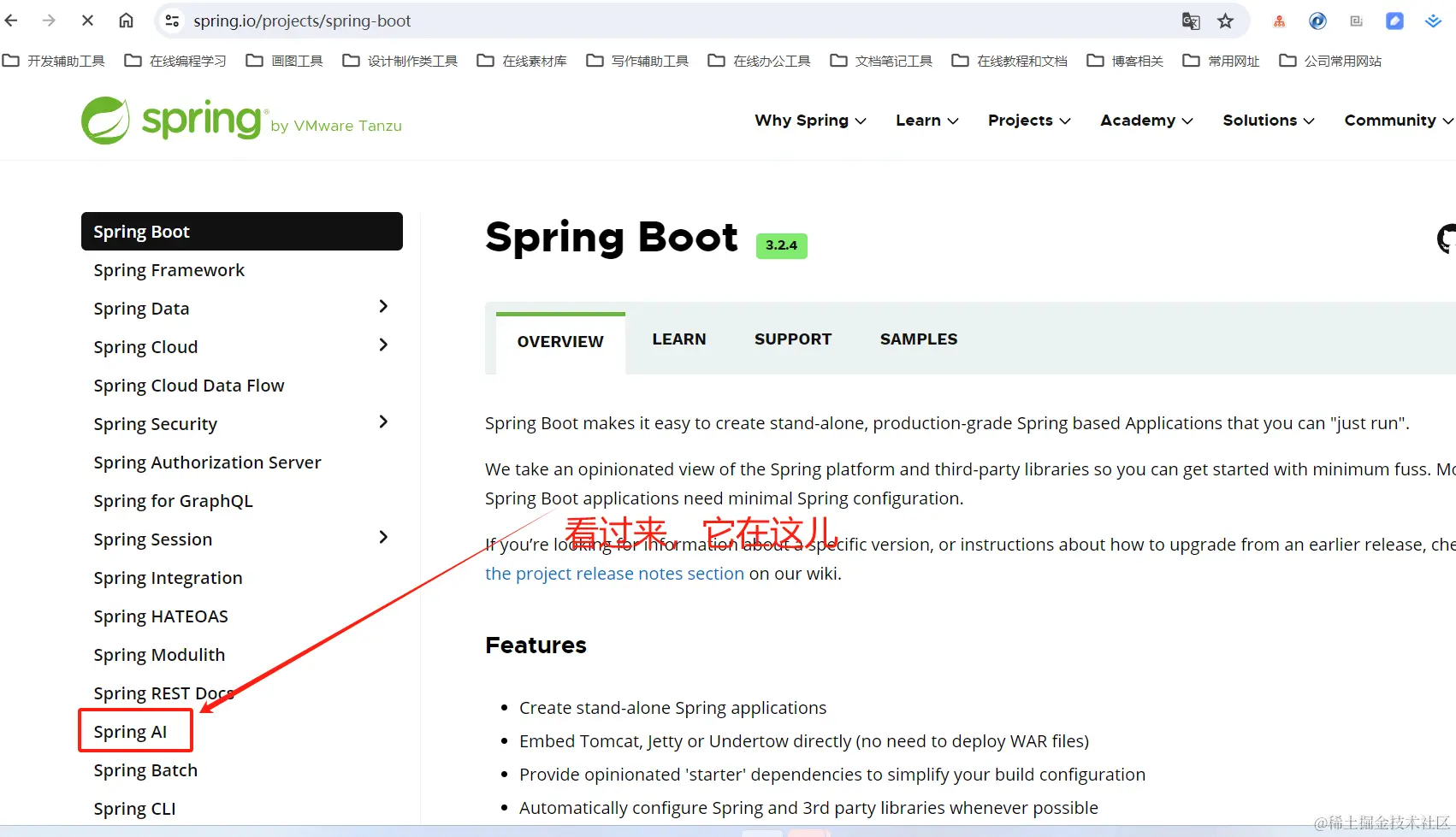Open Spring Framework project page

click(x=169, y=270)
